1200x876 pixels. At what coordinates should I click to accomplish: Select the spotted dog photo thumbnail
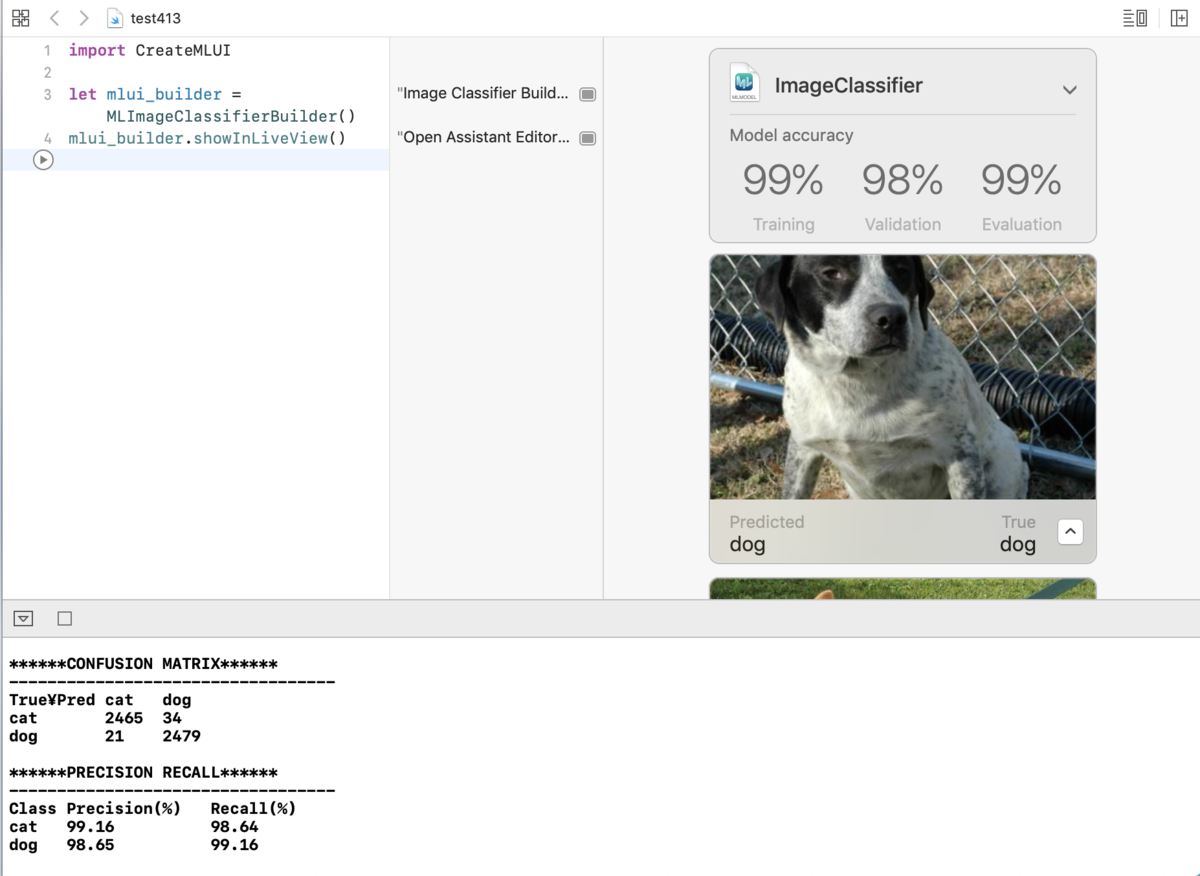click(903, 377)
